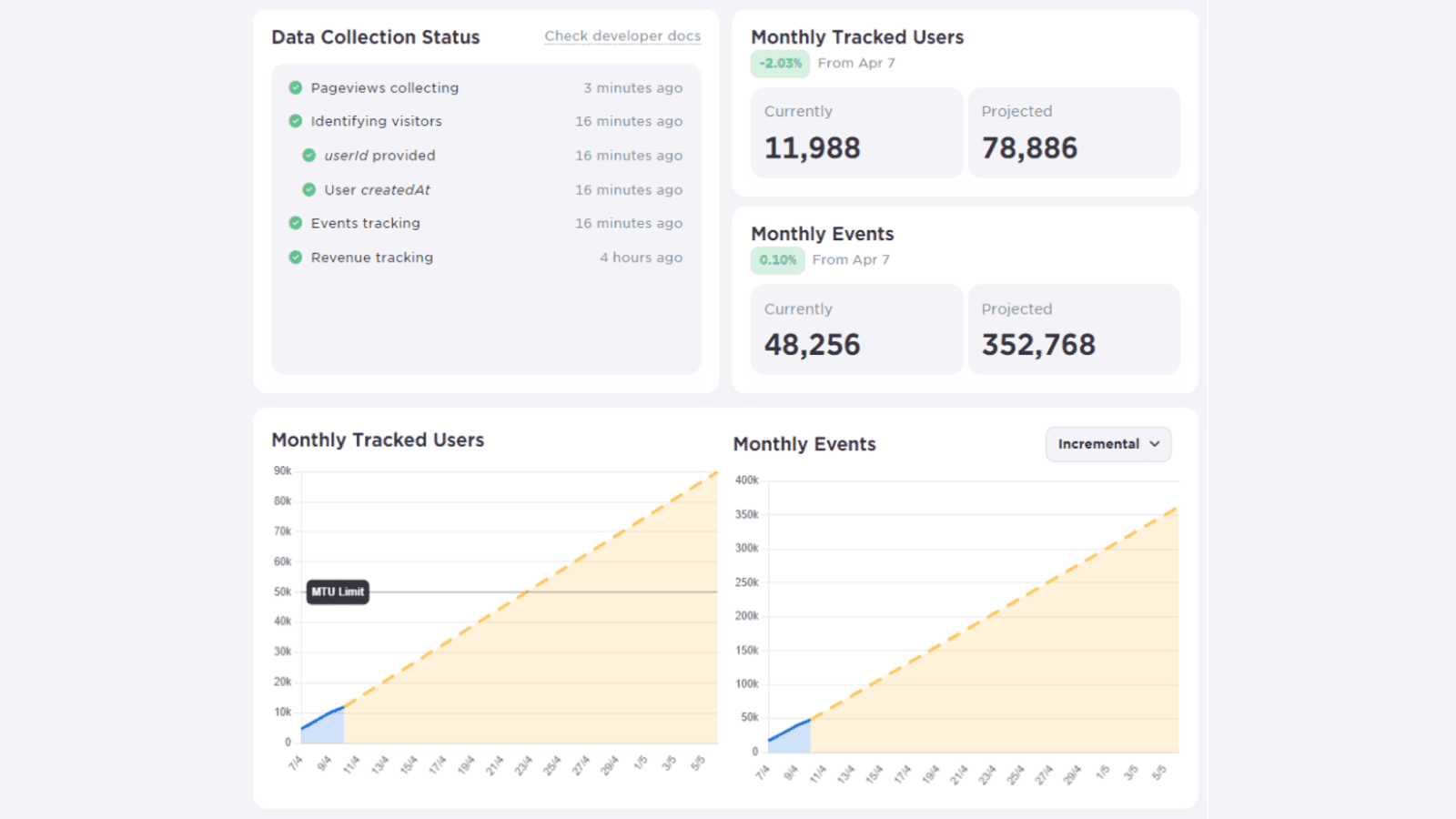Click the Pageviews collecting status row text
1456x819 pixels.
[384, 88]
